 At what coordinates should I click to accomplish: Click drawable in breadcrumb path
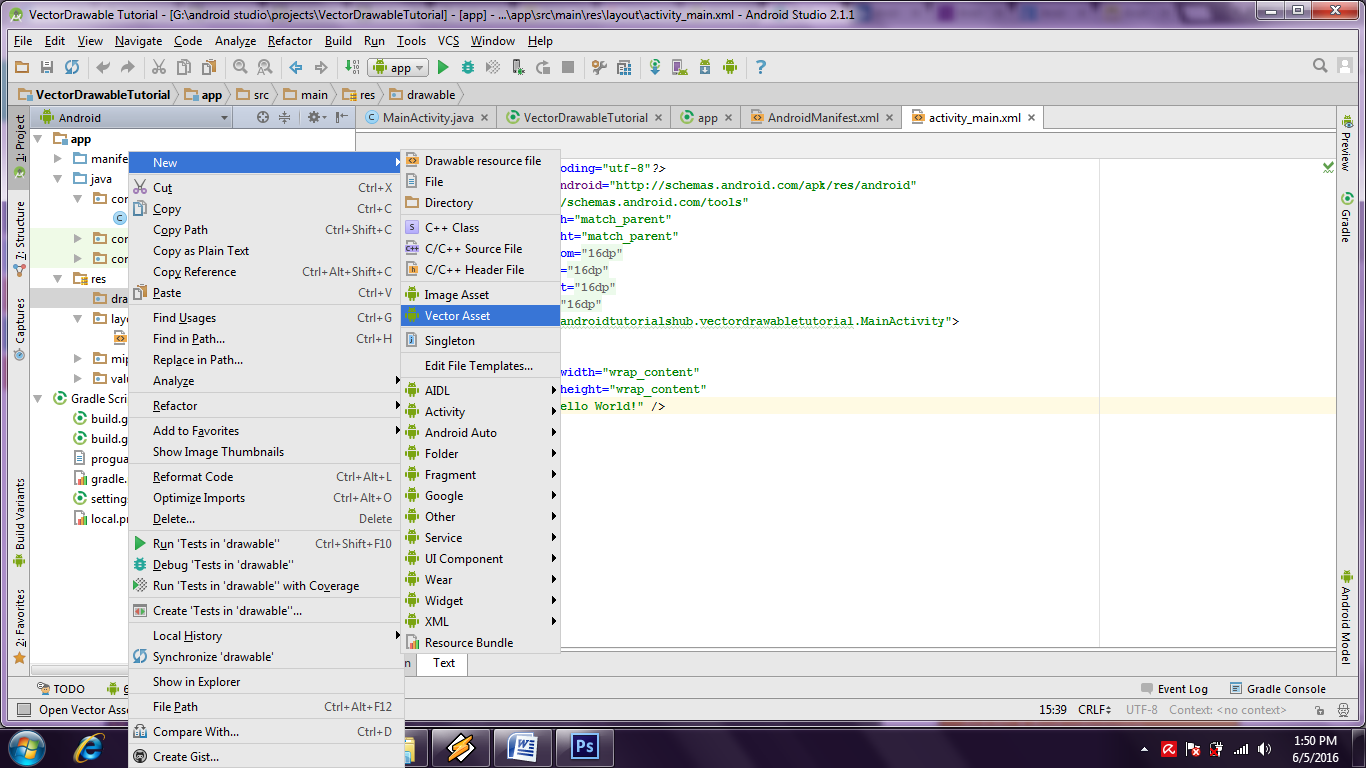423,95
